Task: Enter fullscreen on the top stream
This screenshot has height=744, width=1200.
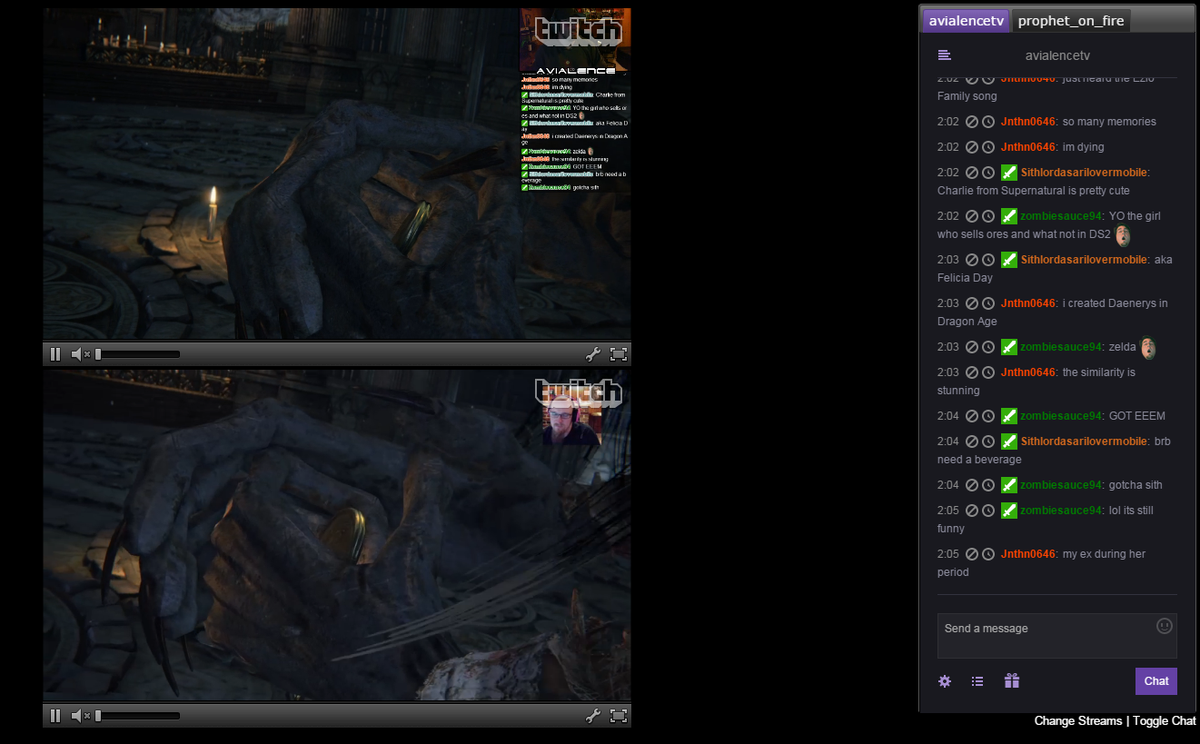Action: click(x=618, y=354)
